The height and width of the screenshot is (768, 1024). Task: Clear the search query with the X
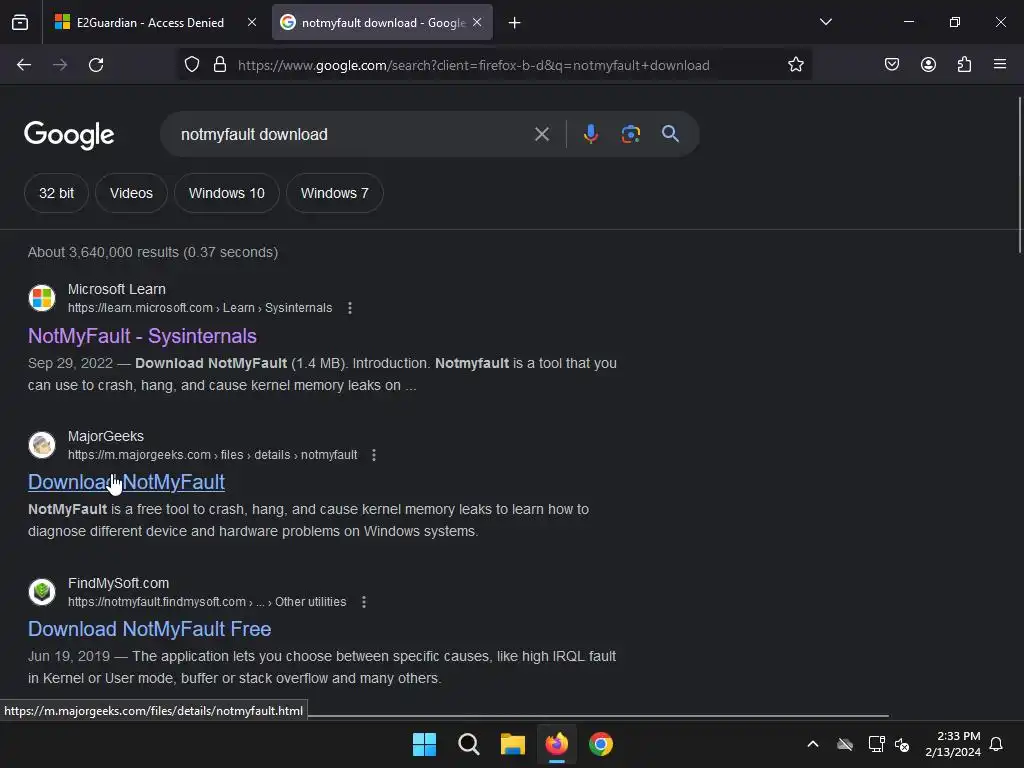(541, 135)
